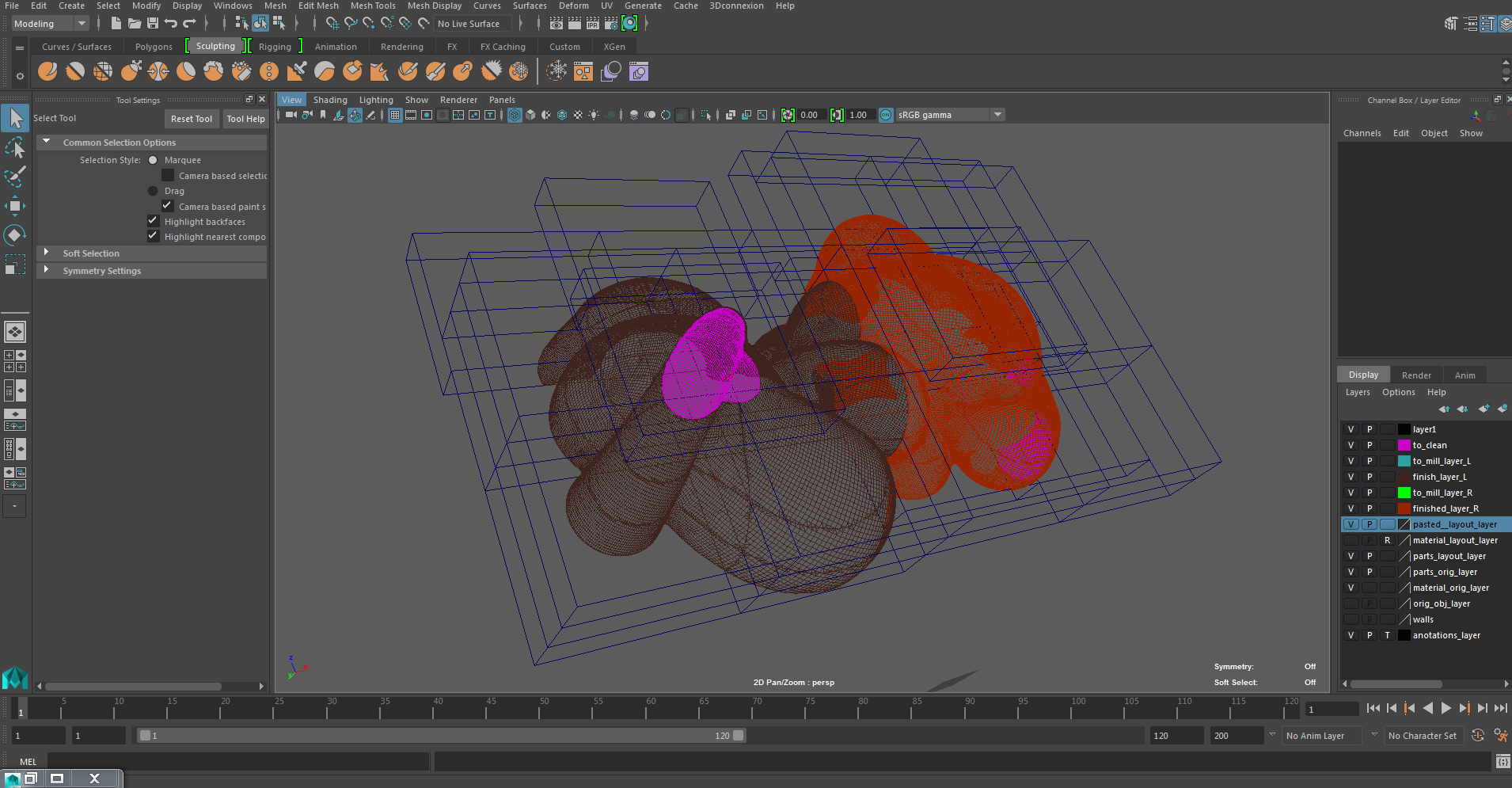
Task: Open the Deform menu
Action: coord(574,6)
